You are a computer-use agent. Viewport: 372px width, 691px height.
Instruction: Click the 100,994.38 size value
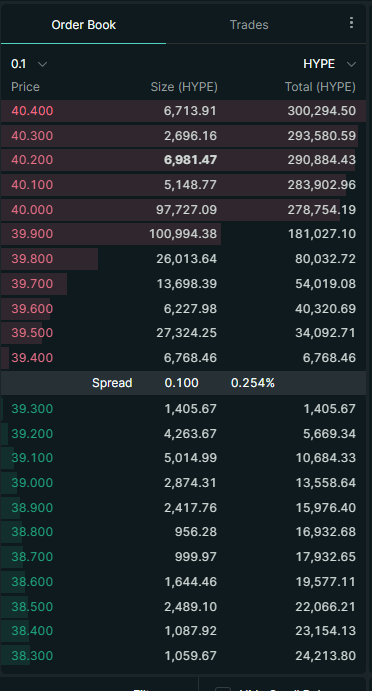(x=183, y=234)
